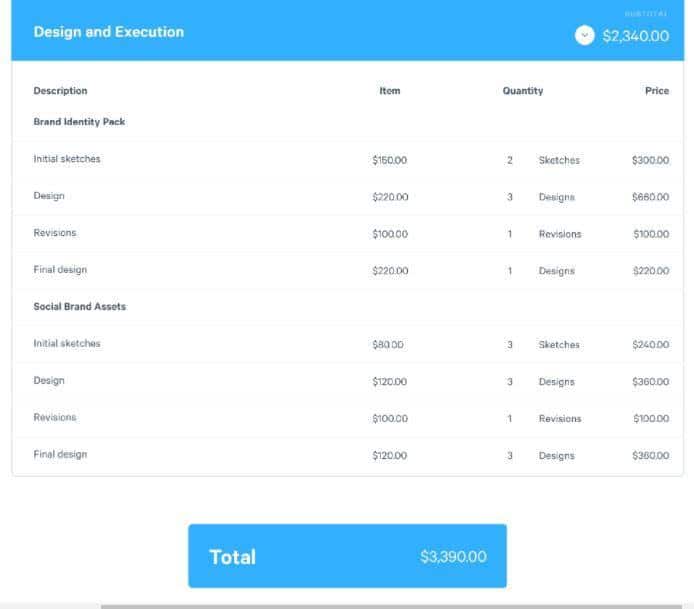Click the "Total" label in blue box

[232, 557]
